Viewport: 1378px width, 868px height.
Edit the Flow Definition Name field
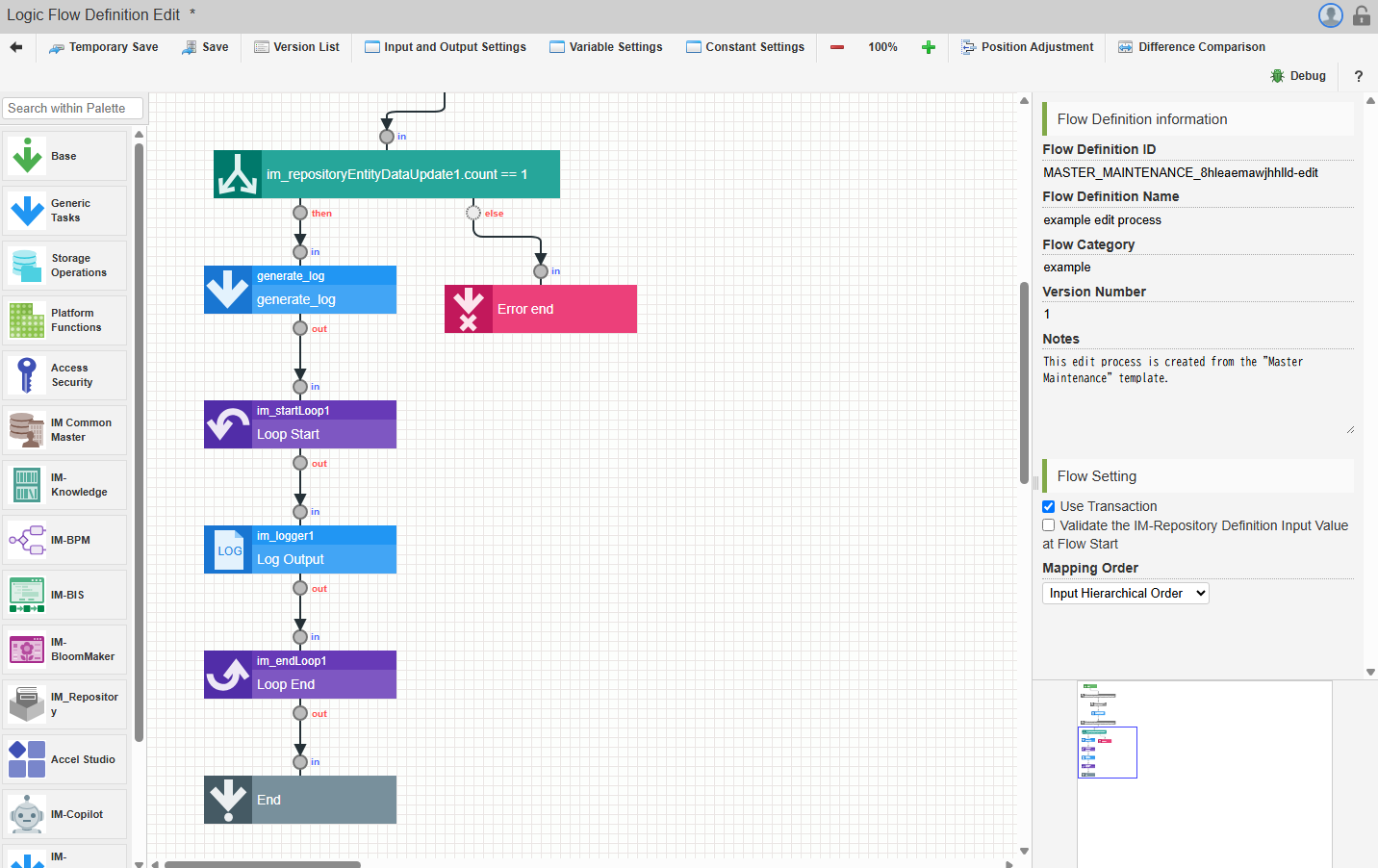1198,219
